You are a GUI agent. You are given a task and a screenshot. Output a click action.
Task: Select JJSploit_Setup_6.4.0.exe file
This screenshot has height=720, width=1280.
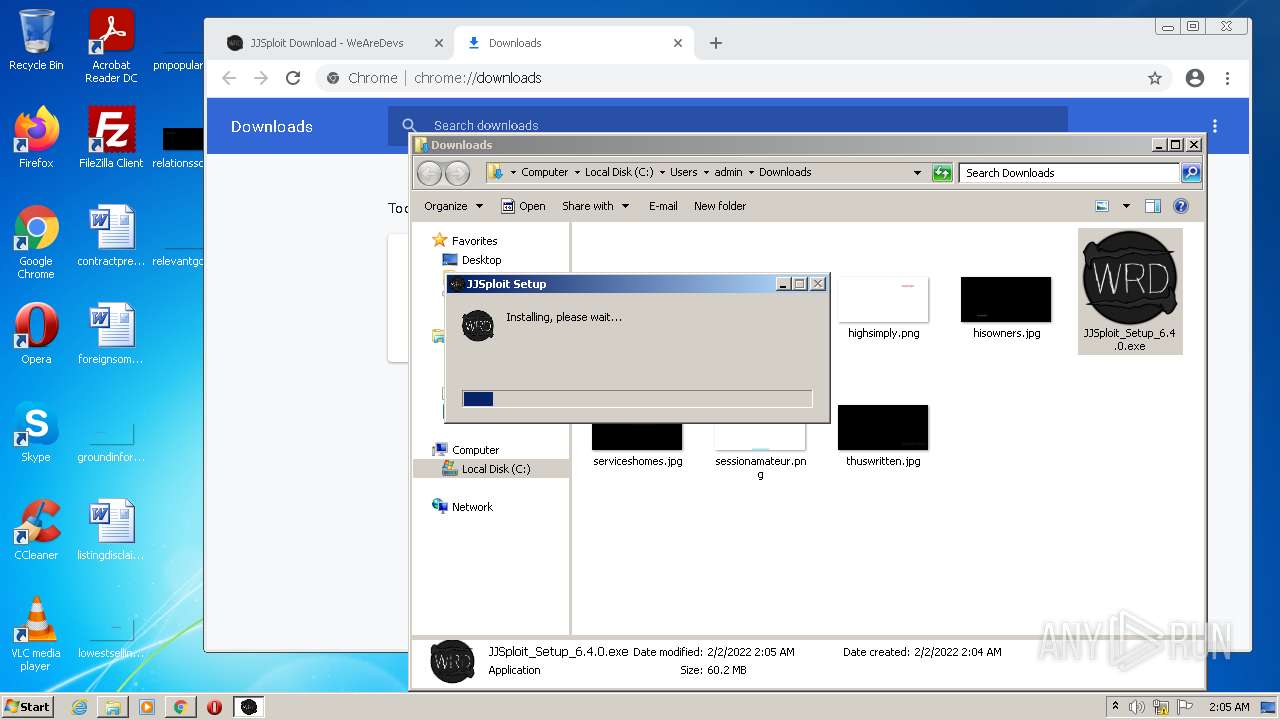(1130, 291)
